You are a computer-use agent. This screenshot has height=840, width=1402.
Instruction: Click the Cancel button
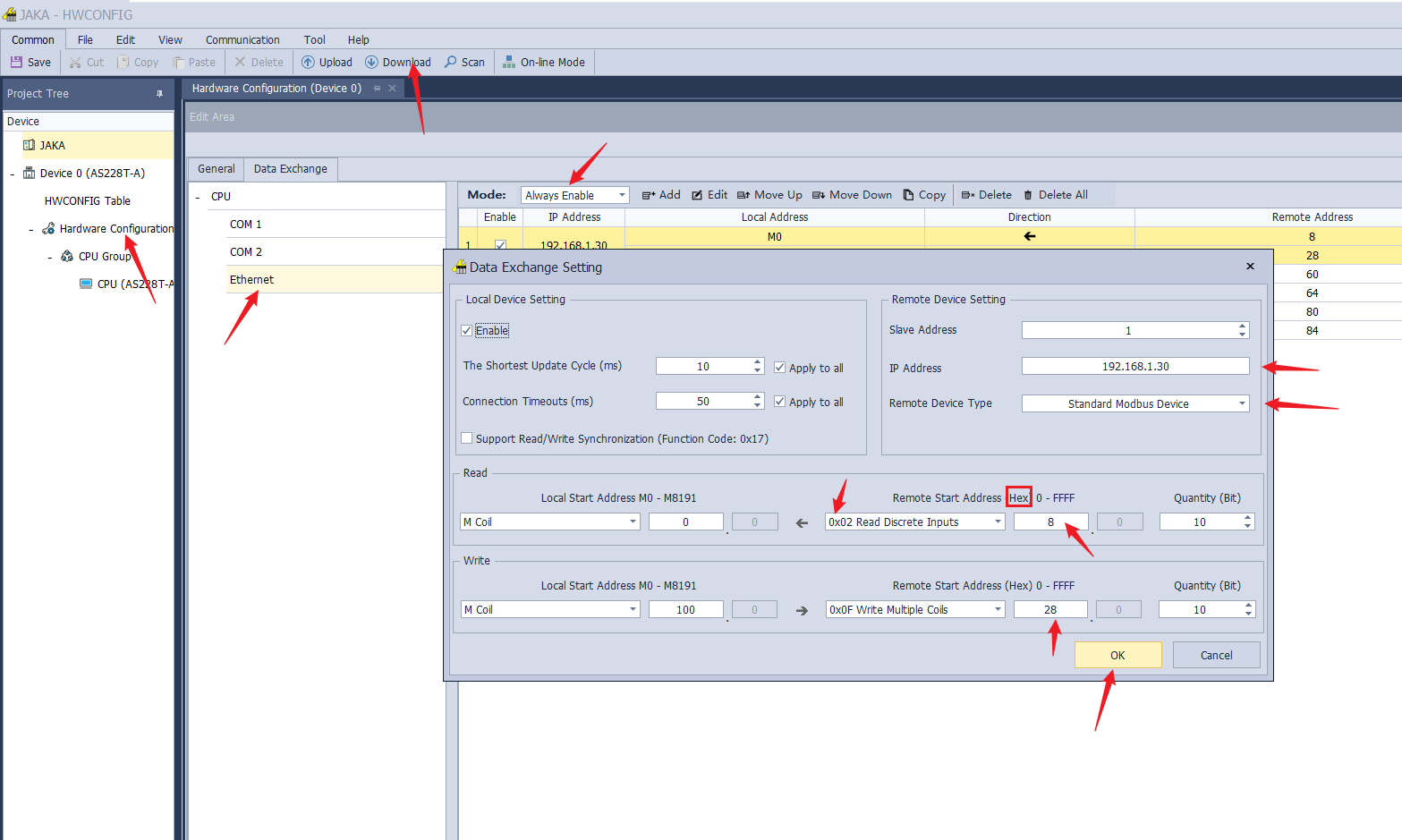coord(1216,655)
